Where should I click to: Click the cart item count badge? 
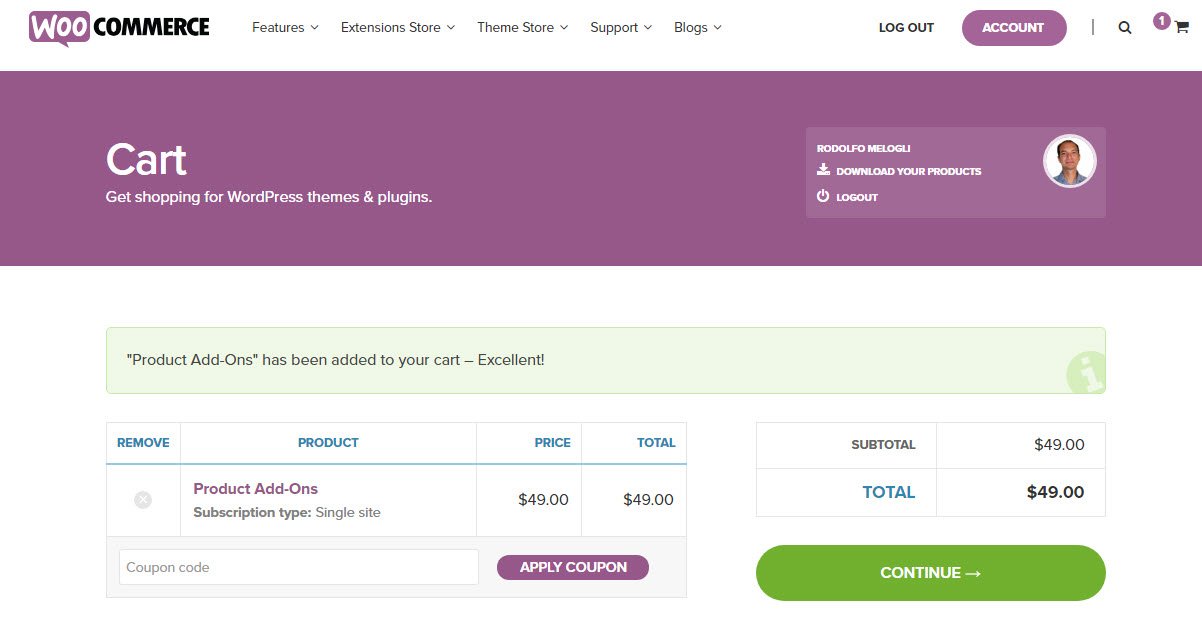(x=1161, y=20)
